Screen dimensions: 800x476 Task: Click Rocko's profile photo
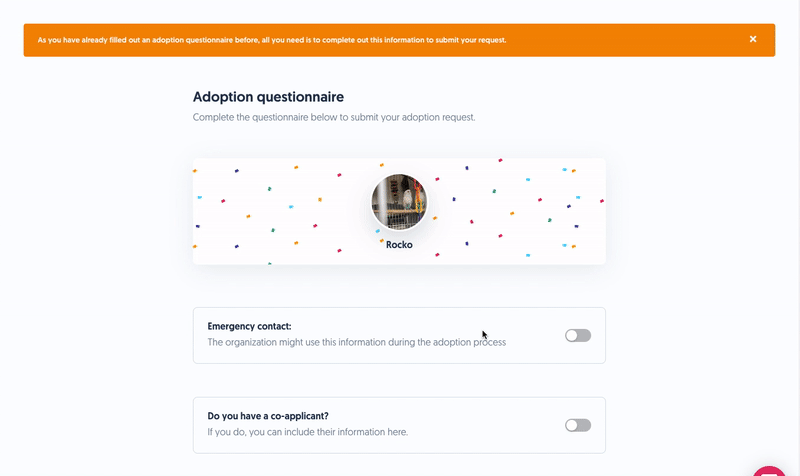pos(400,201)
